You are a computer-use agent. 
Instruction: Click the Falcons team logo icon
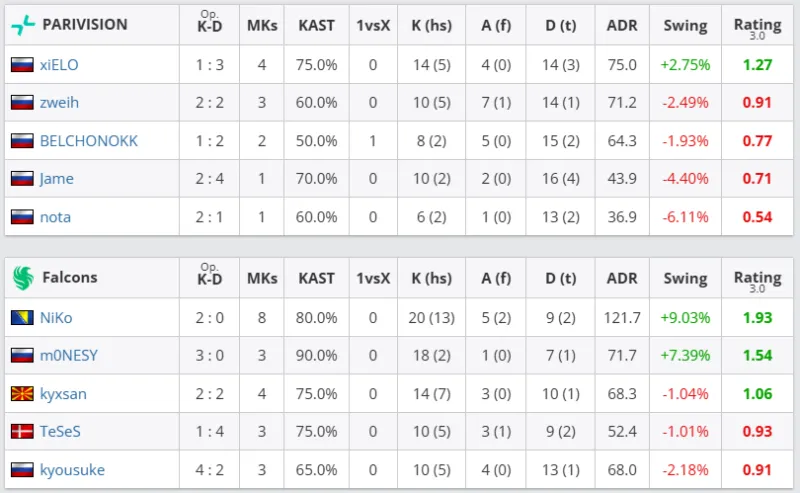coord(22,277)
